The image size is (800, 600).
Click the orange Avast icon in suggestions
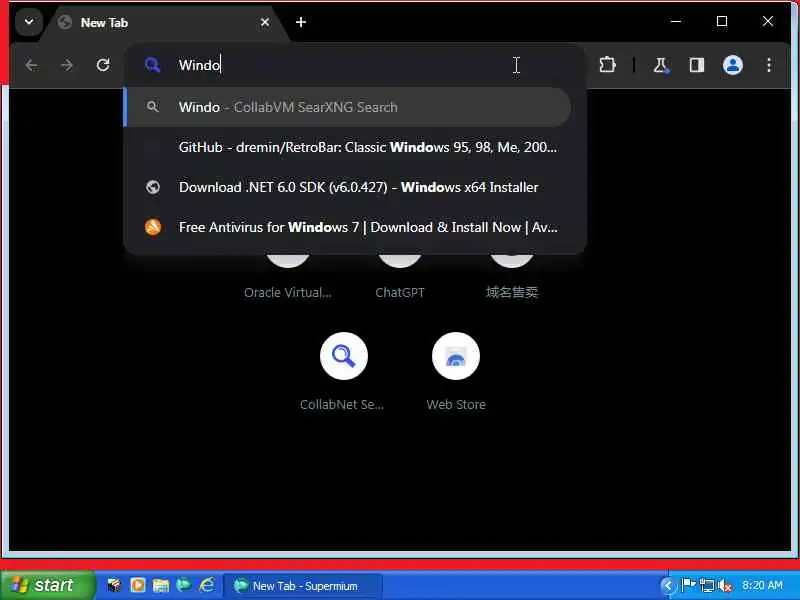click(x=153, y=227)
